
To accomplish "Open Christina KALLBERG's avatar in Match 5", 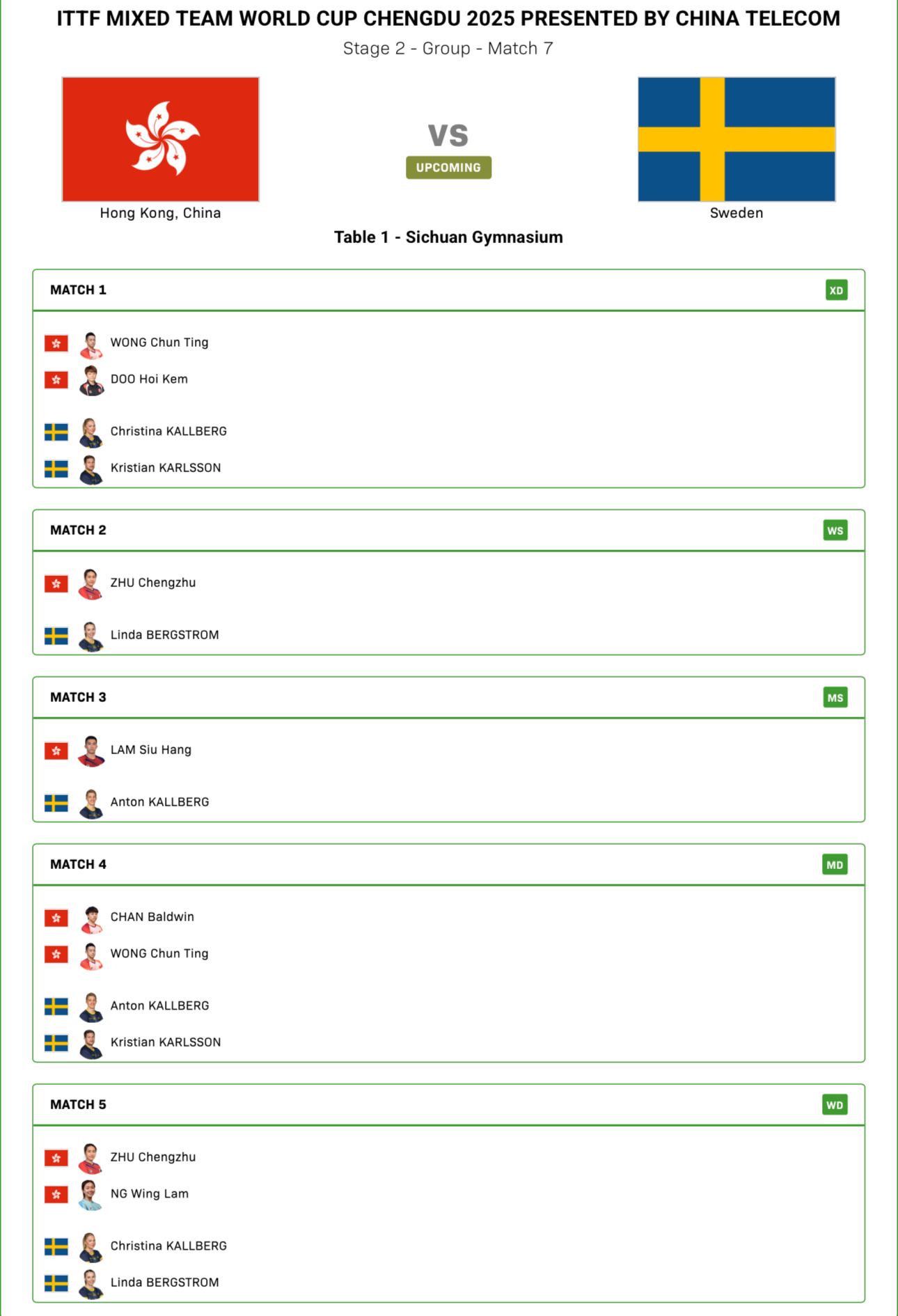I will tap(91, 1247).
